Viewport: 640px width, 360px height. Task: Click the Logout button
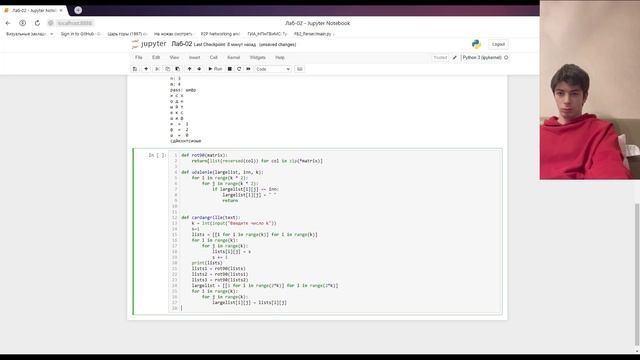[x=498, y=44]
